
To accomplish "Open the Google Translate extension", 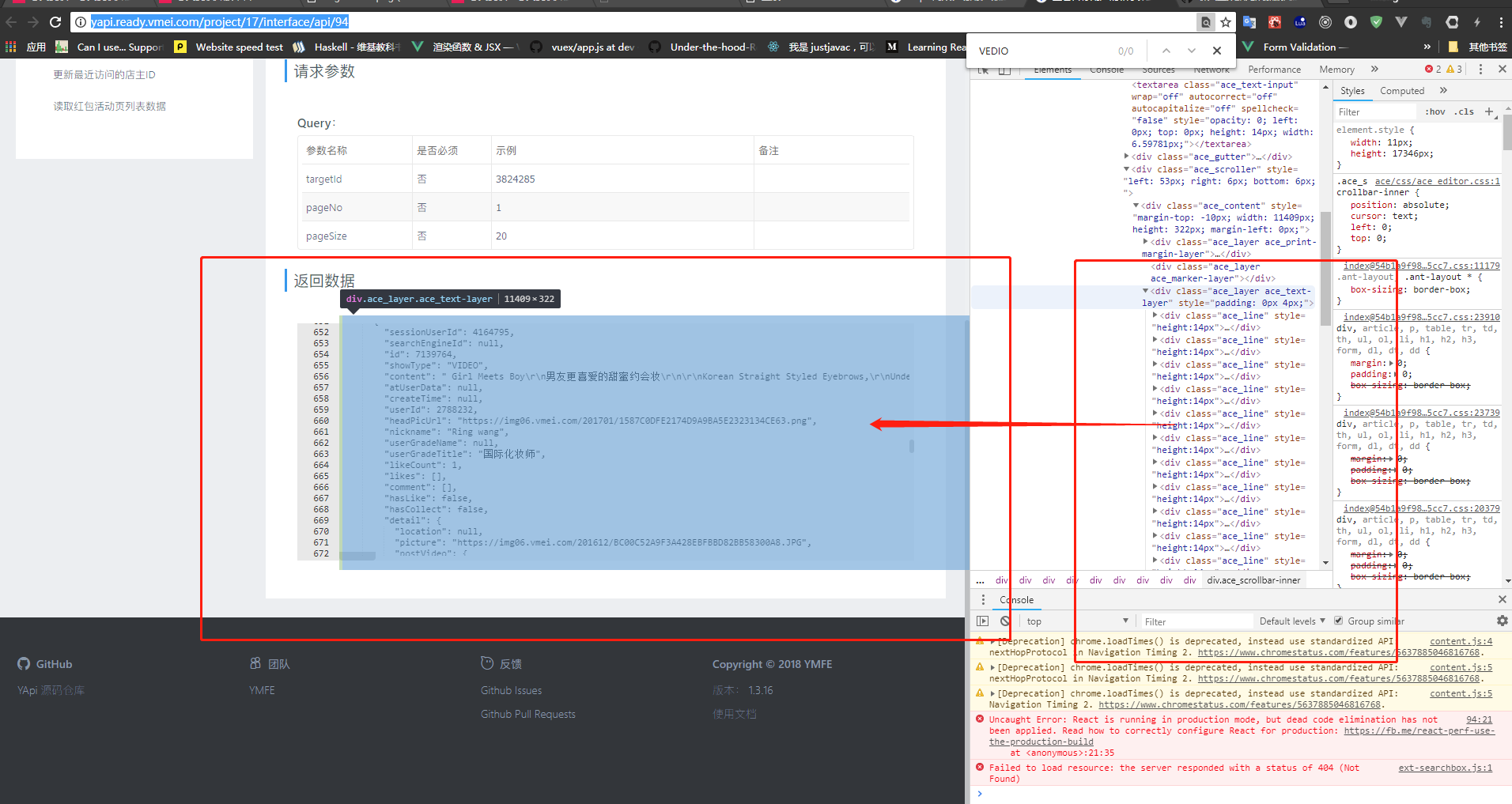I will click(1249, 22).
